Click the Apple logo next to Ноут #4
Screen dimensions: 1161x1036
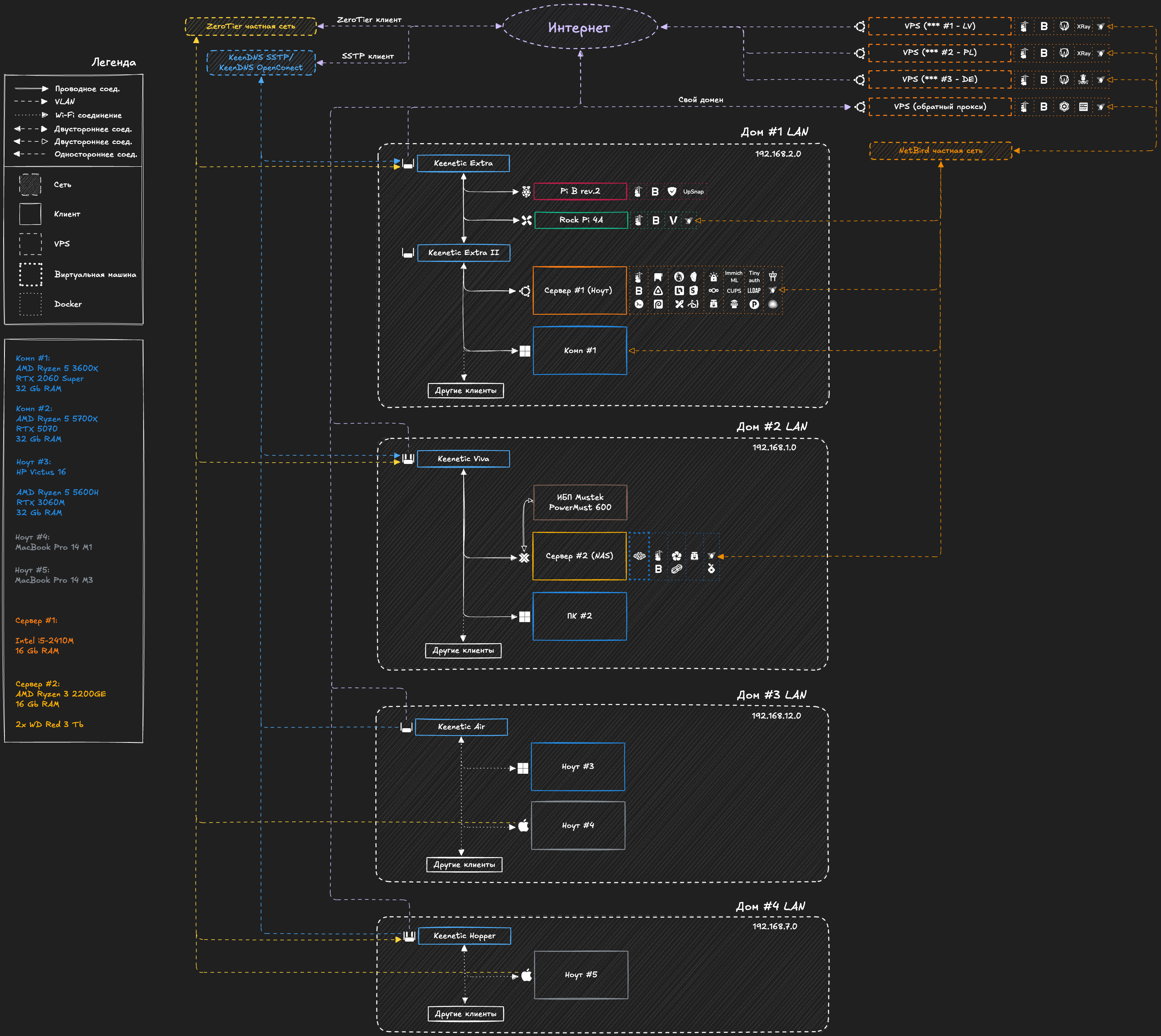[523, 825]
